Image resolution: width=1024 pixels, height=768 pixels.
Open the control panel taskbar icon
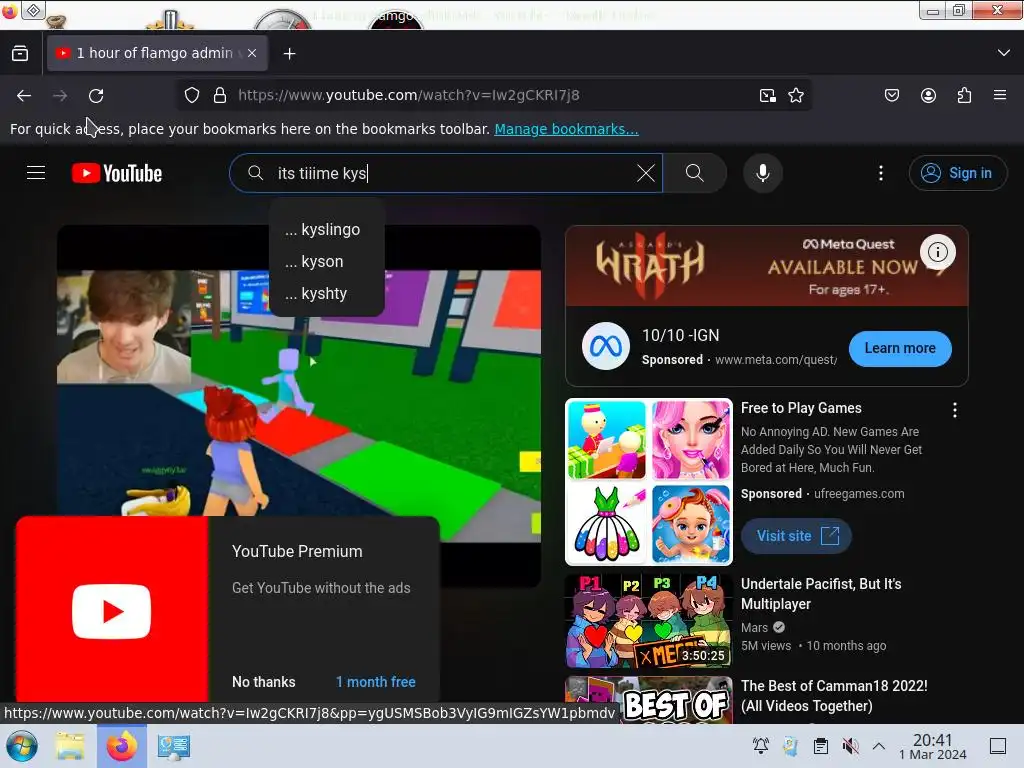[174, 746]
